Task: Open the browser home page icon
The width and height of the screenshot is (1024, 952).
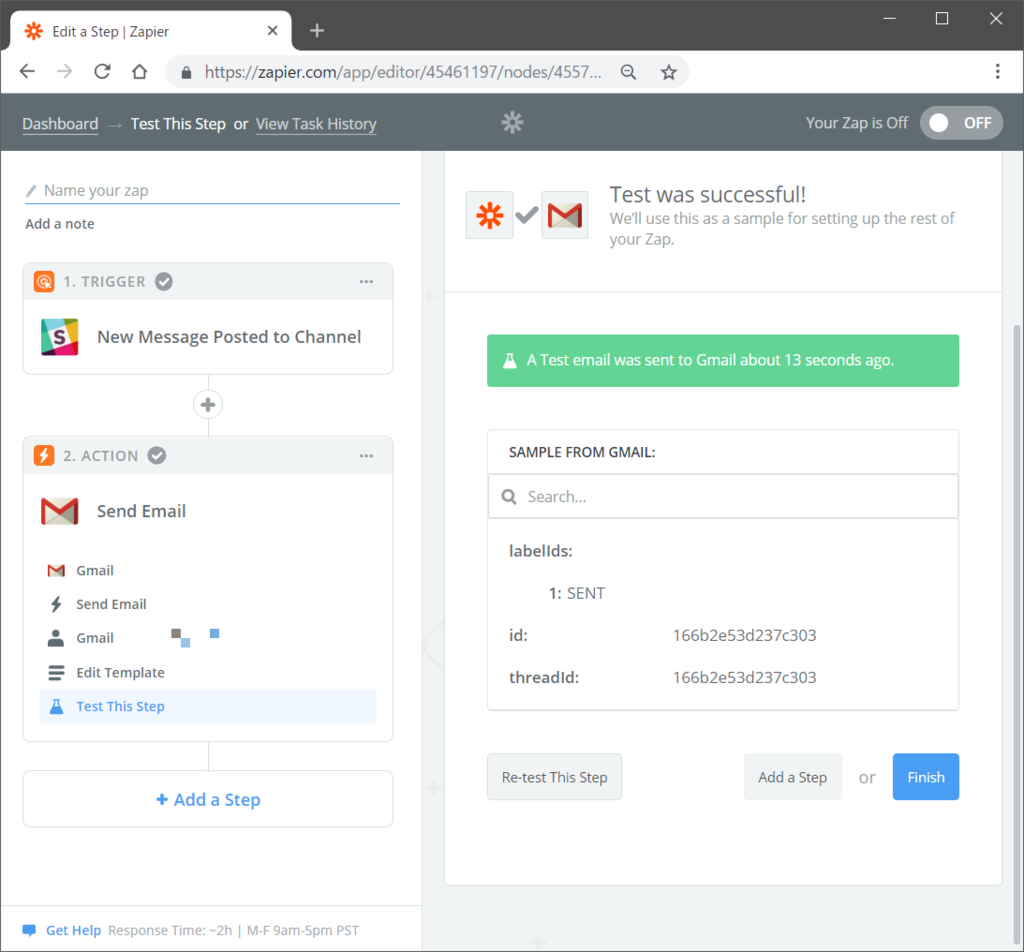Action: 139,71
